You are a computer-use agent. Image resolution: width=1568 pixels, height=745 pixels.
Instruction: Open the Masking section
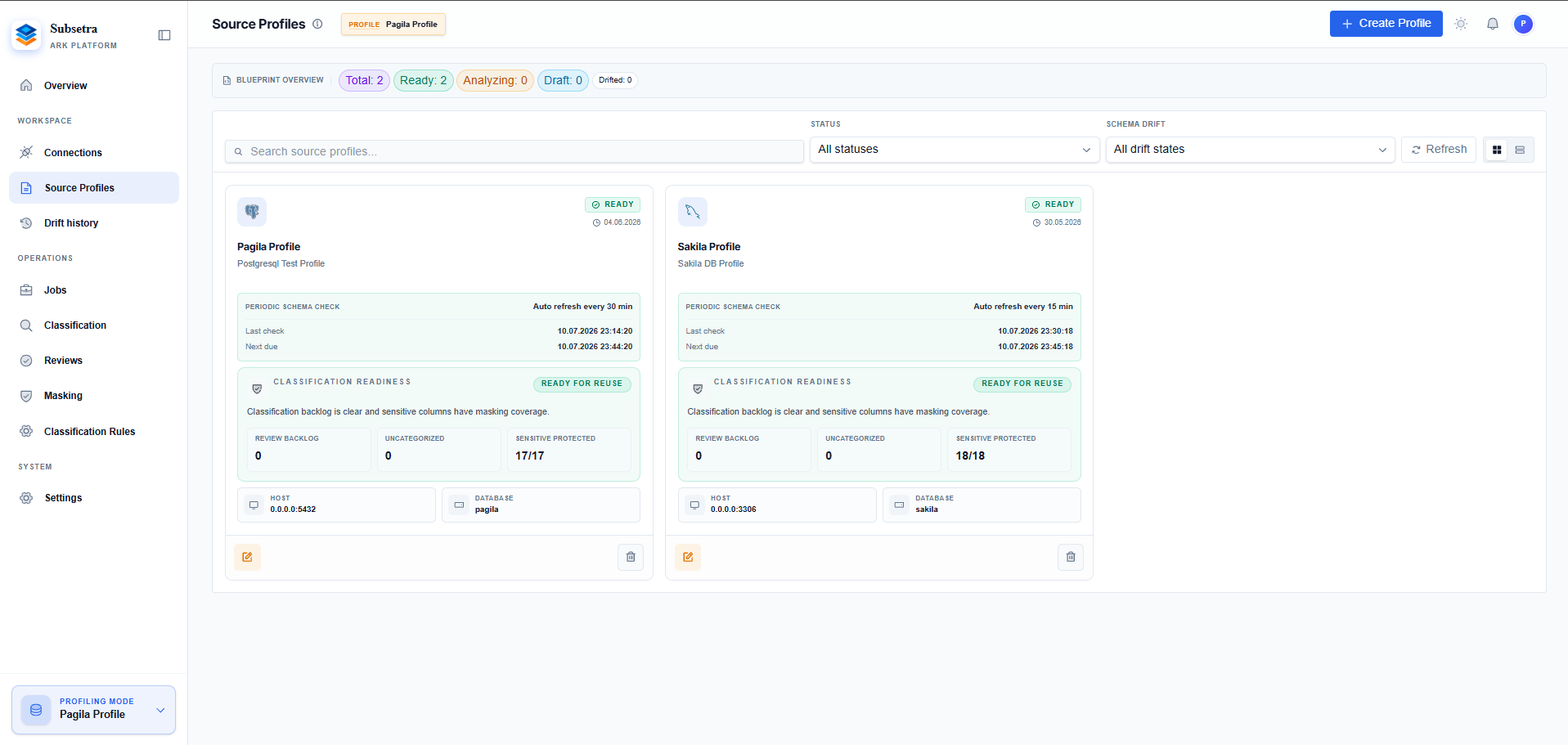coord(94,396)
